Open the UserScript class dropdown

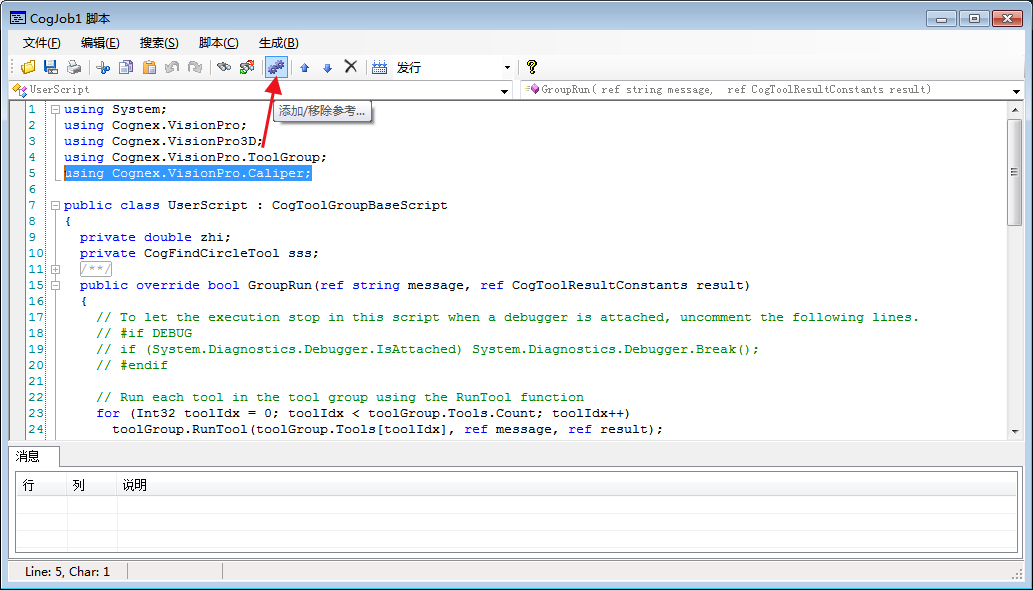tap(505, 90)
